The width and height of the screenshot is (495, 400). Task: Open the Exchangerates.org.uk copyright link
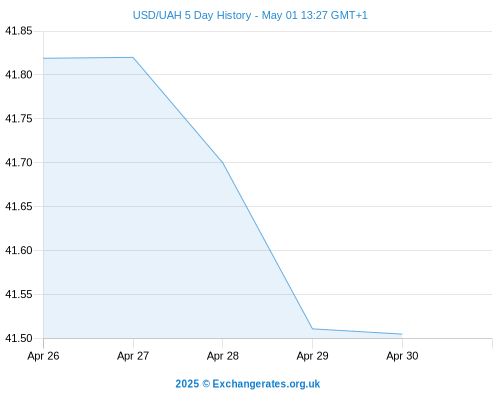coord(248,384)
